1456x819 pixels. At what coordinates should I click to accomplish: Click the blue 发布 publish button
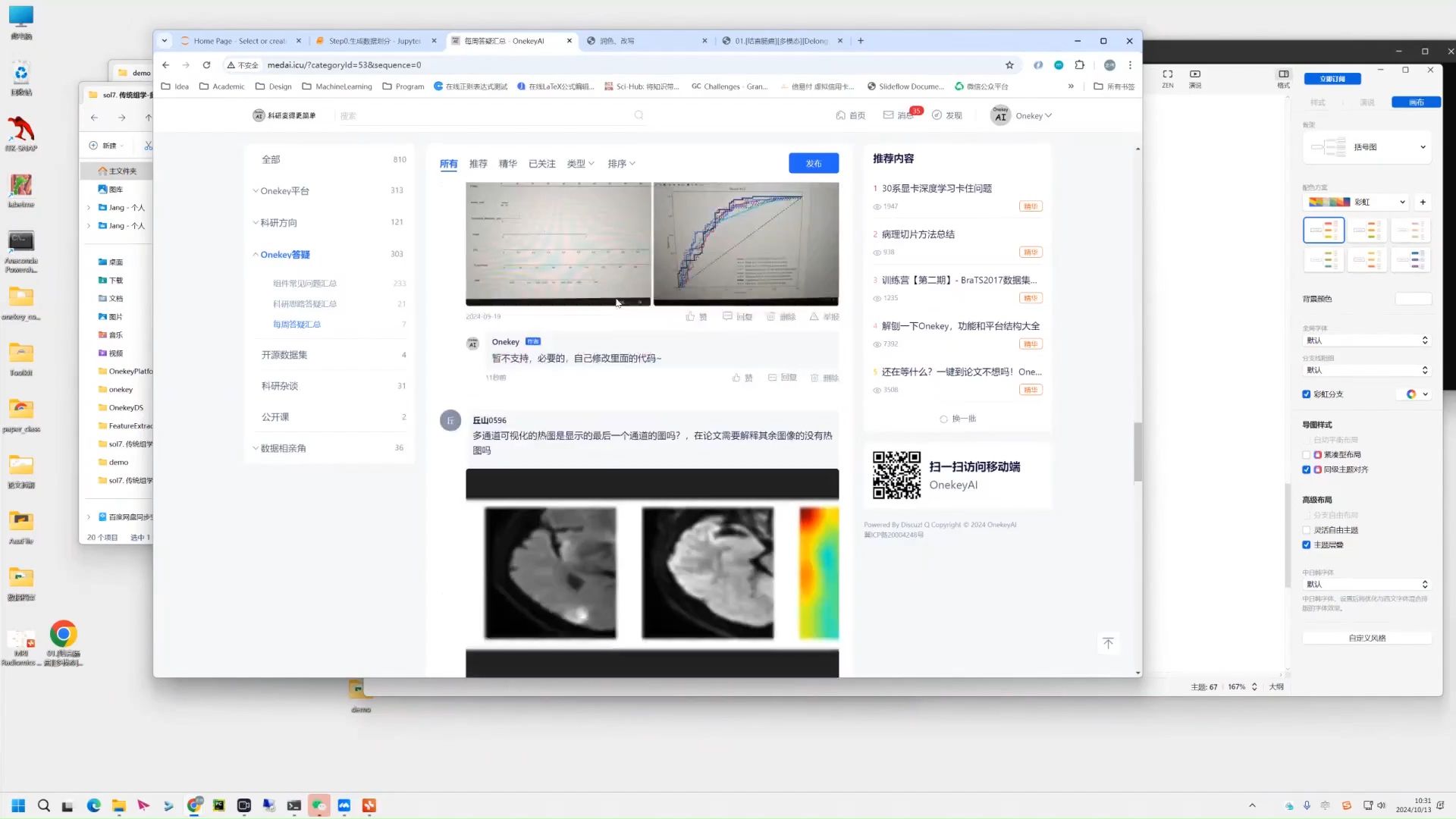(x=814, y=163)
